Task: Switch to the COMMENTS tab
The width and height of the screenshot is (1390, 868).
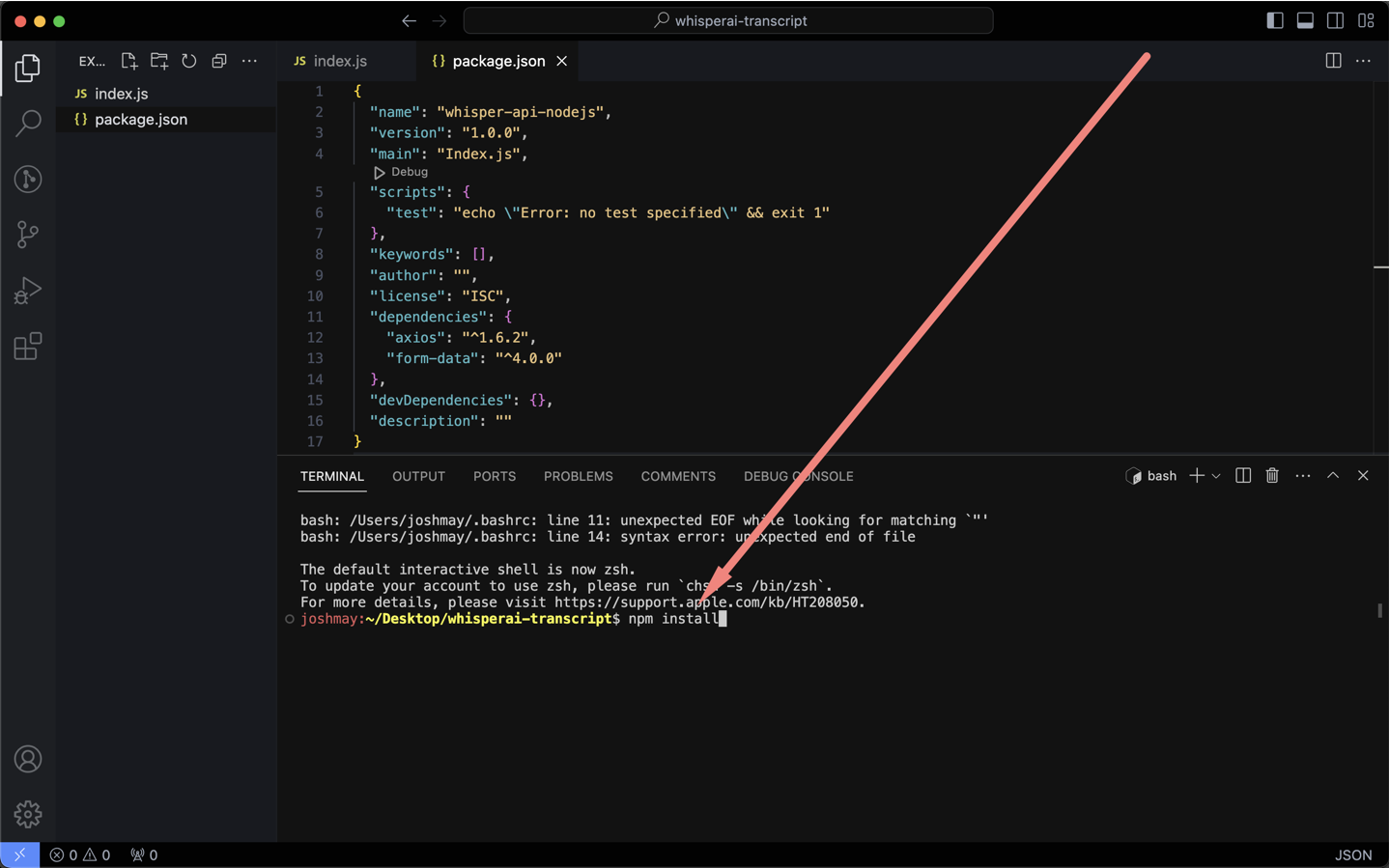Action: [678, 476]
